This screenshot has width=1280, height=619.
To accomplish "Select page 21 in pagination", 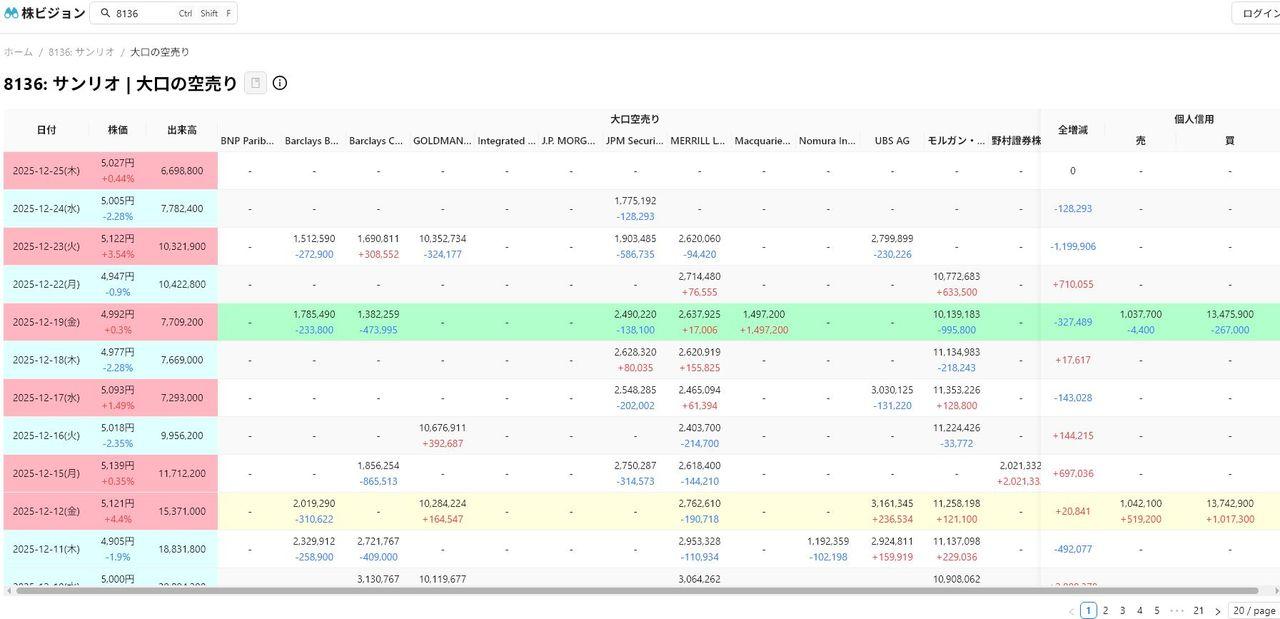I will coord(1198,611).
